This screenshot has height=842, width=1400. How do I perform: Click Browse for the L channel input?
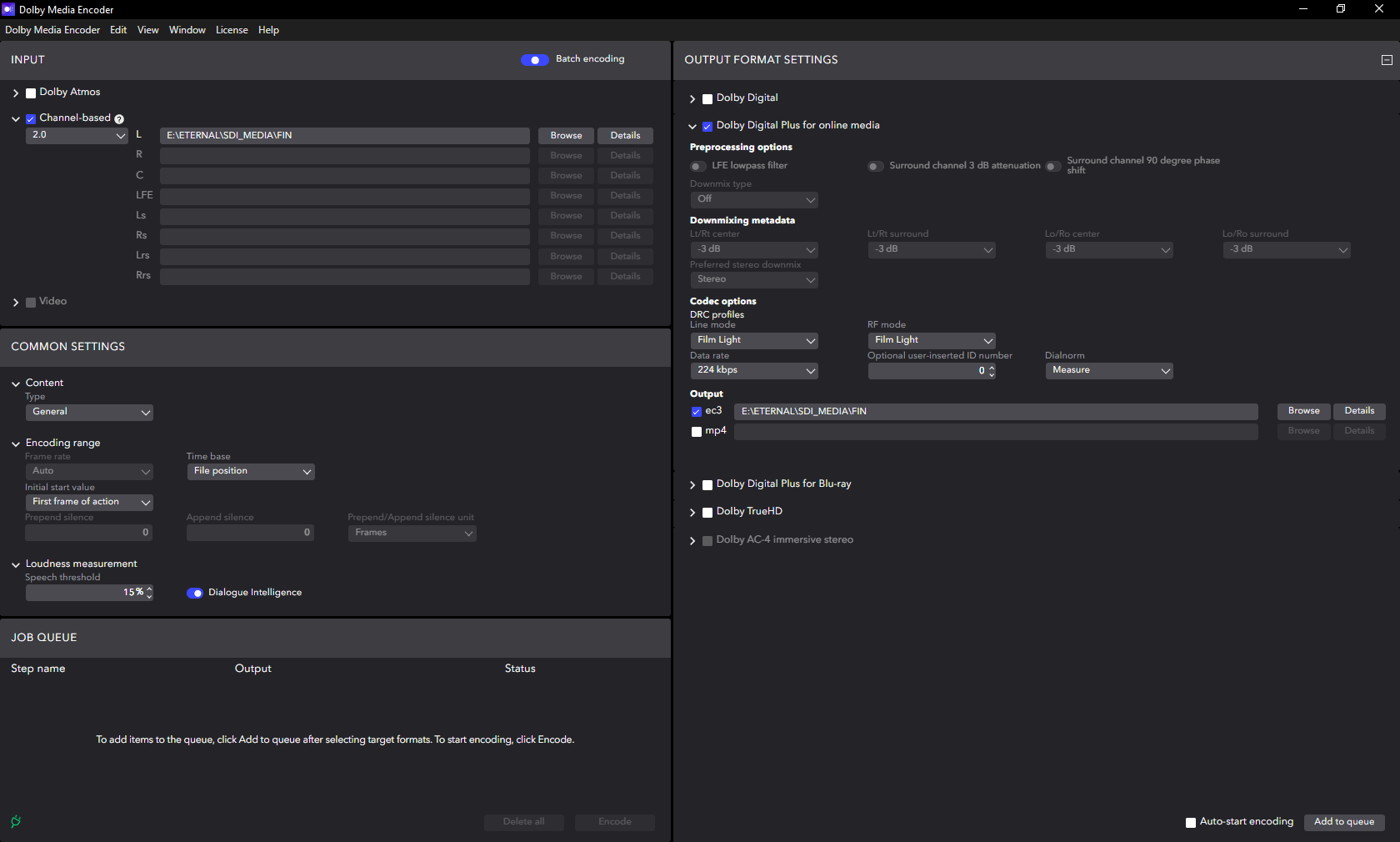click(566, 136)
